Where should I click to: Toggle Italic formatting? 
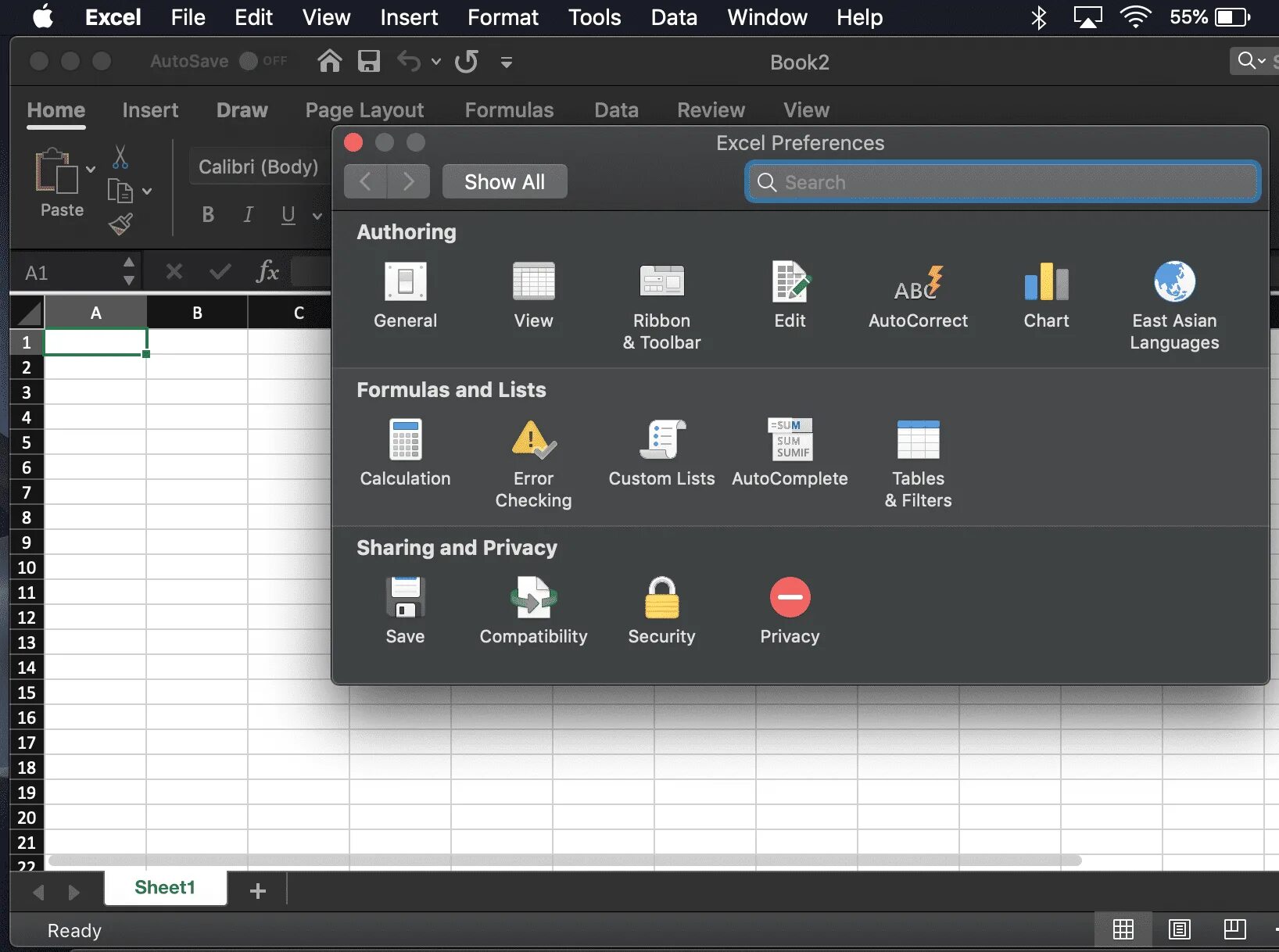pos(248,214)
